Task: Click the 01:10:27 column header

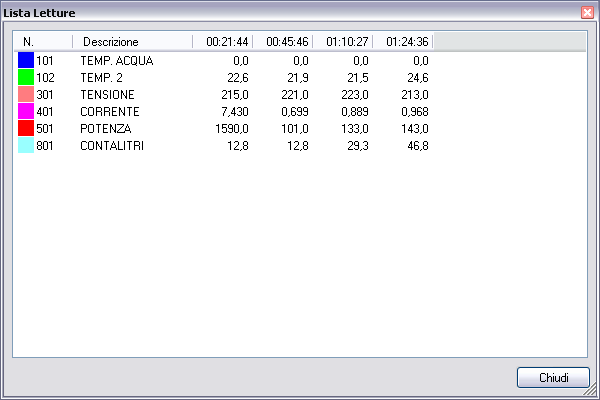Action: pos(342,42)
